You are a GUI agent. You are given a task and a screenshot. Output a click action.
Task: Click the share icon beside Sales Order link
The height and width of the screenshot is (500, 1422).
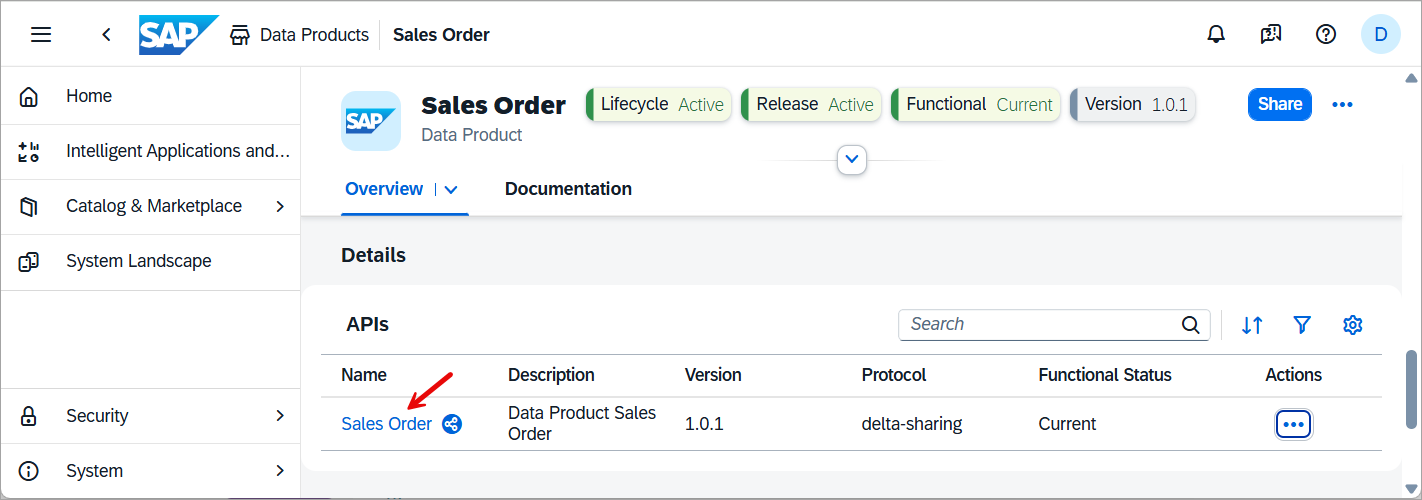(452, 424)
